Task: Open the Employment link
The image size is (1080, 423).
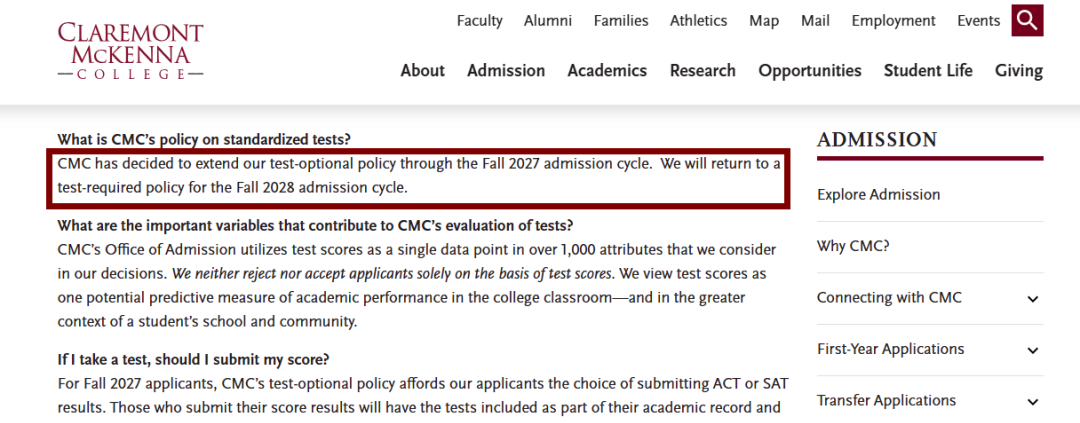Action: pyautogui.click(x=893, y=21)
